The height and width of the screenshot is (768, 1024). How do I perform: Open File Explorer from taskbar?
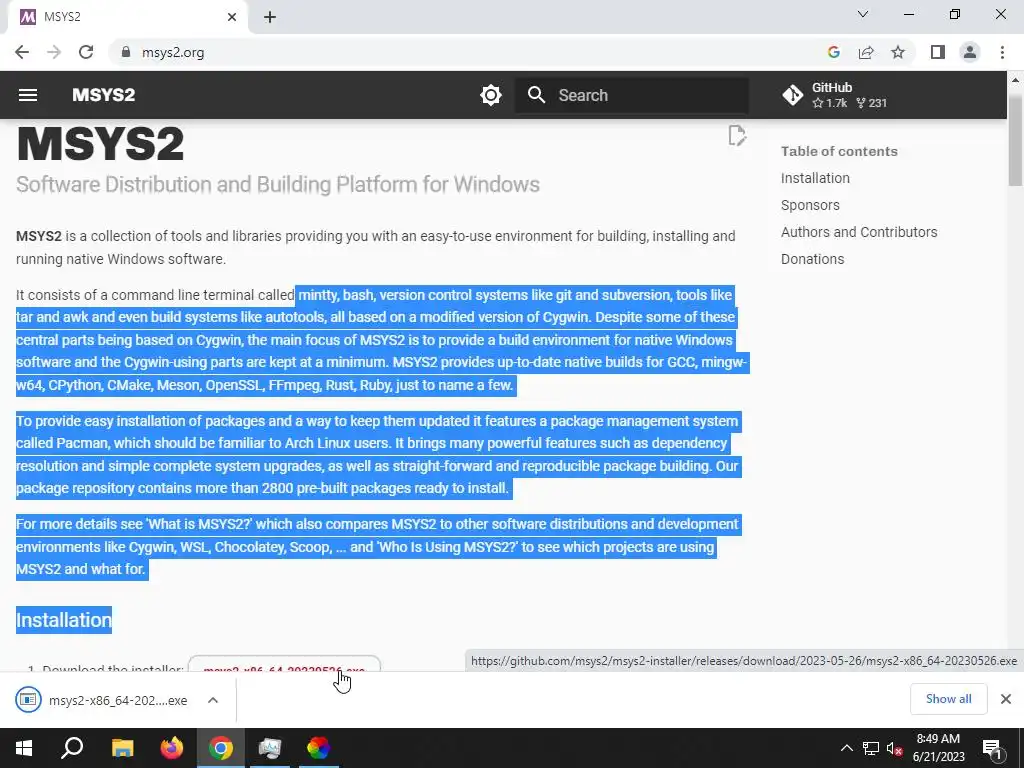pos(122,748)
